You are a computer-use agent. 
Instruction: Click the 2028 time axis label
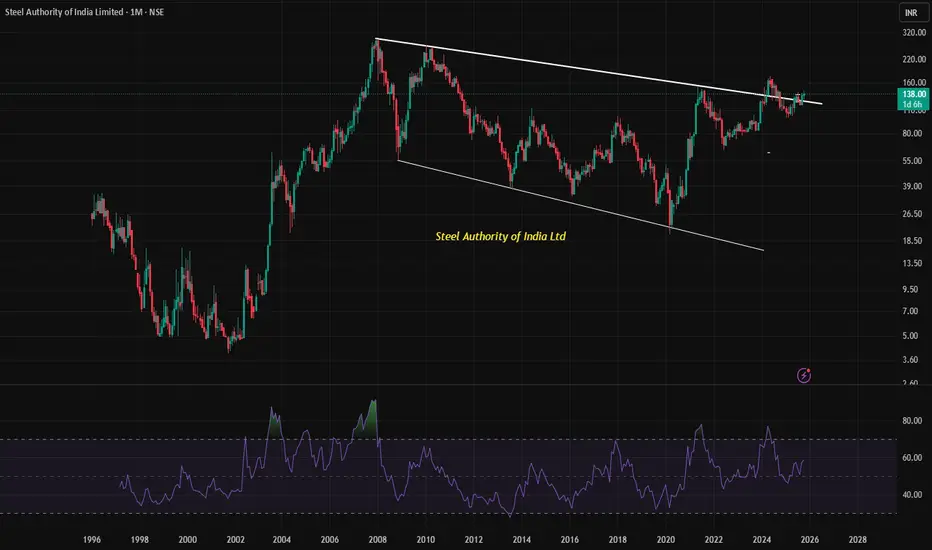pyautogui.click(x=858, y=540)
